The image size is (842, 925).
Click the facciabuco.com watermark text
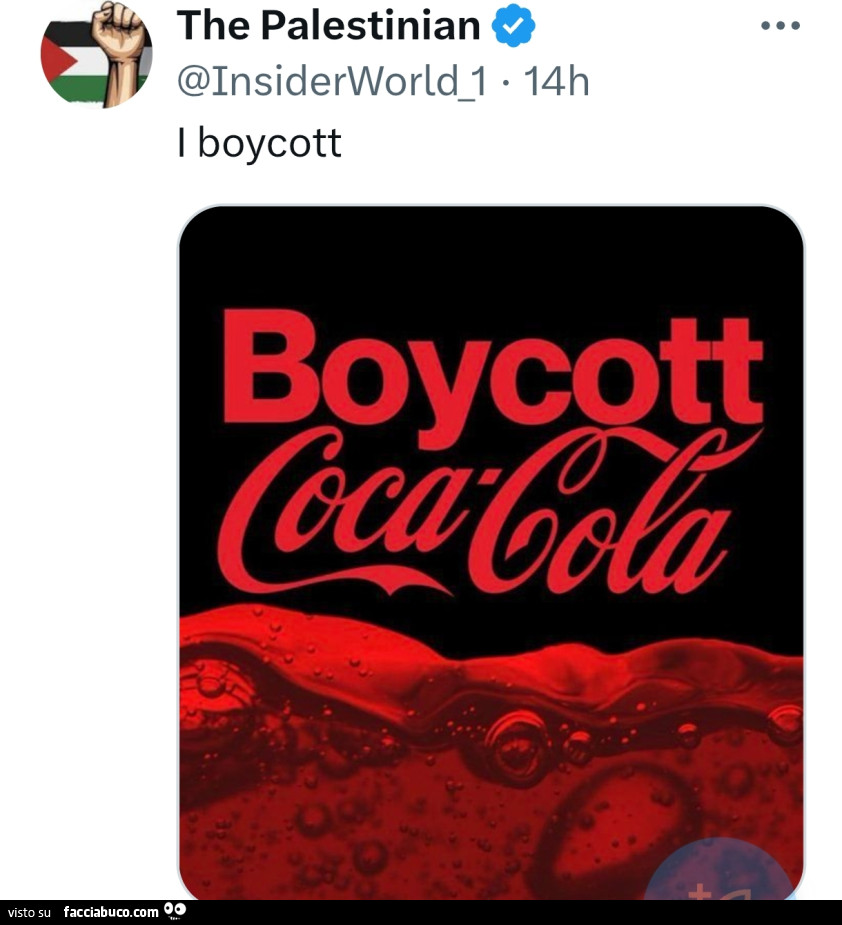pos(111,912)
